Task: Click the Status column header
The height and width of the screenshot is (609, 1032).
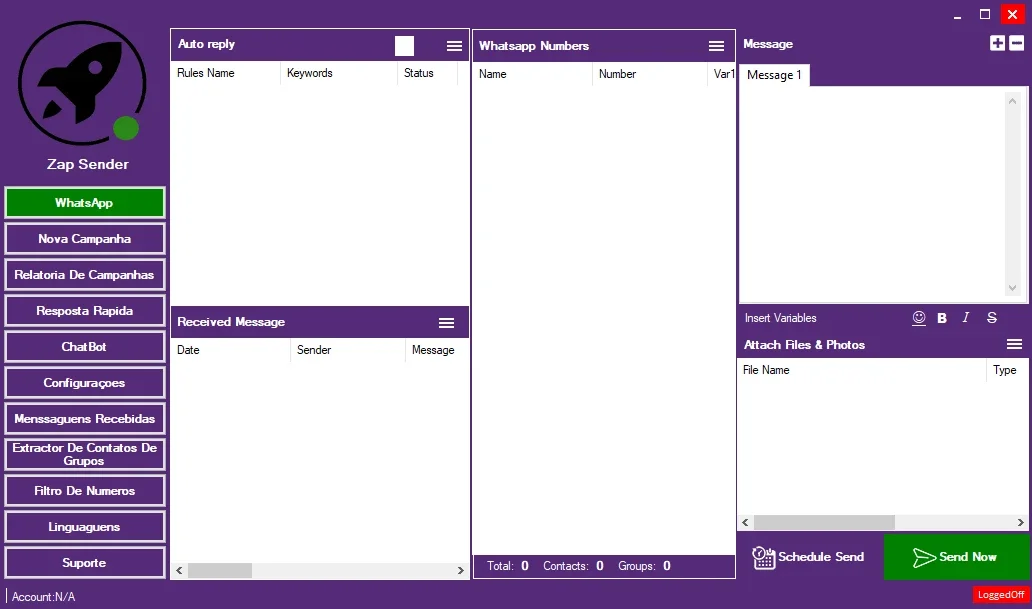Action: (427, 73)
